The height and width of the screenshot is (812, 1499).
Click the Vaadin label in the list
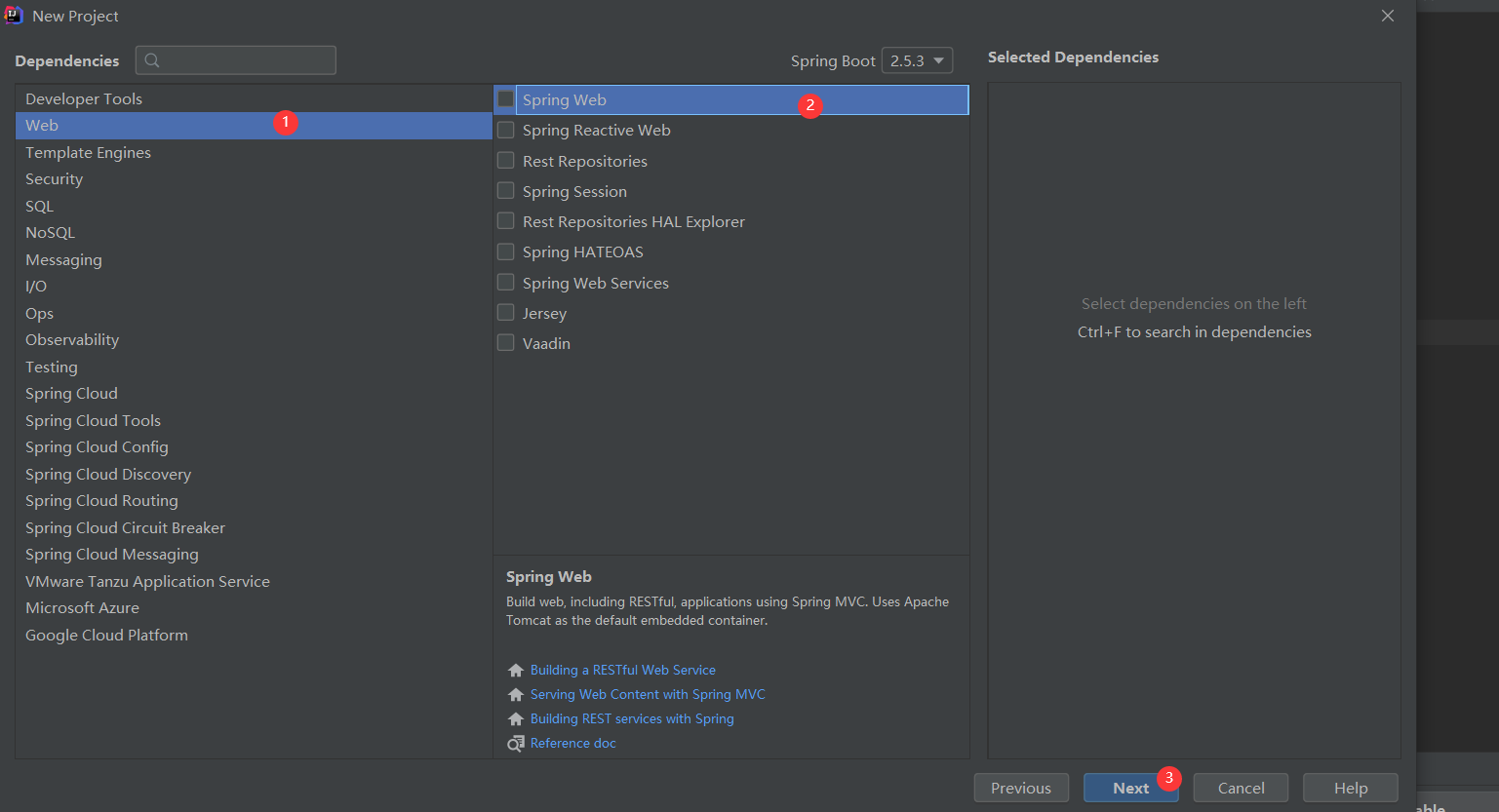click(546, 344)
